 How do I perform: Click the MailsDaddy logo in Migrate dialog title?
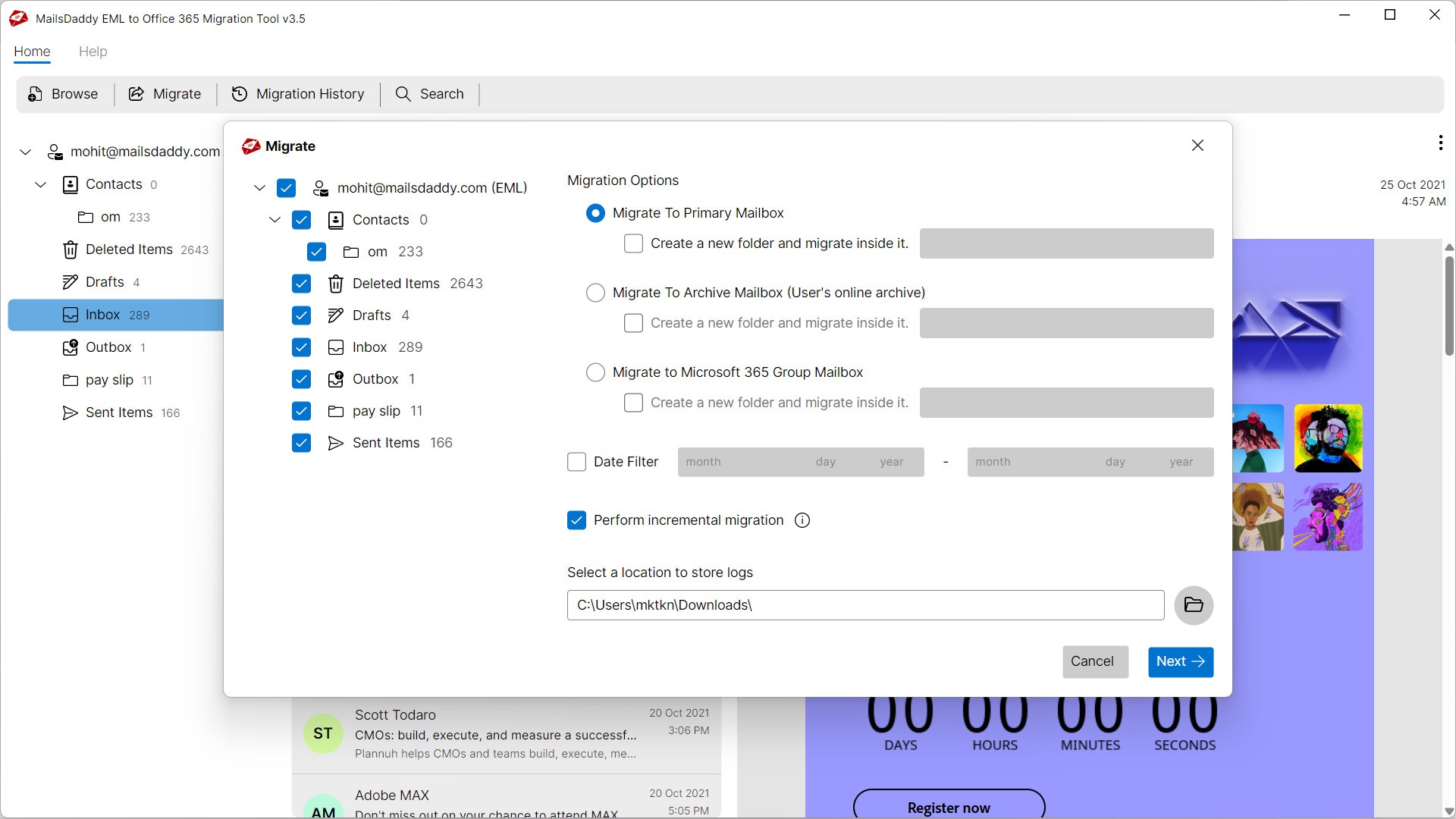coord(251,146)
